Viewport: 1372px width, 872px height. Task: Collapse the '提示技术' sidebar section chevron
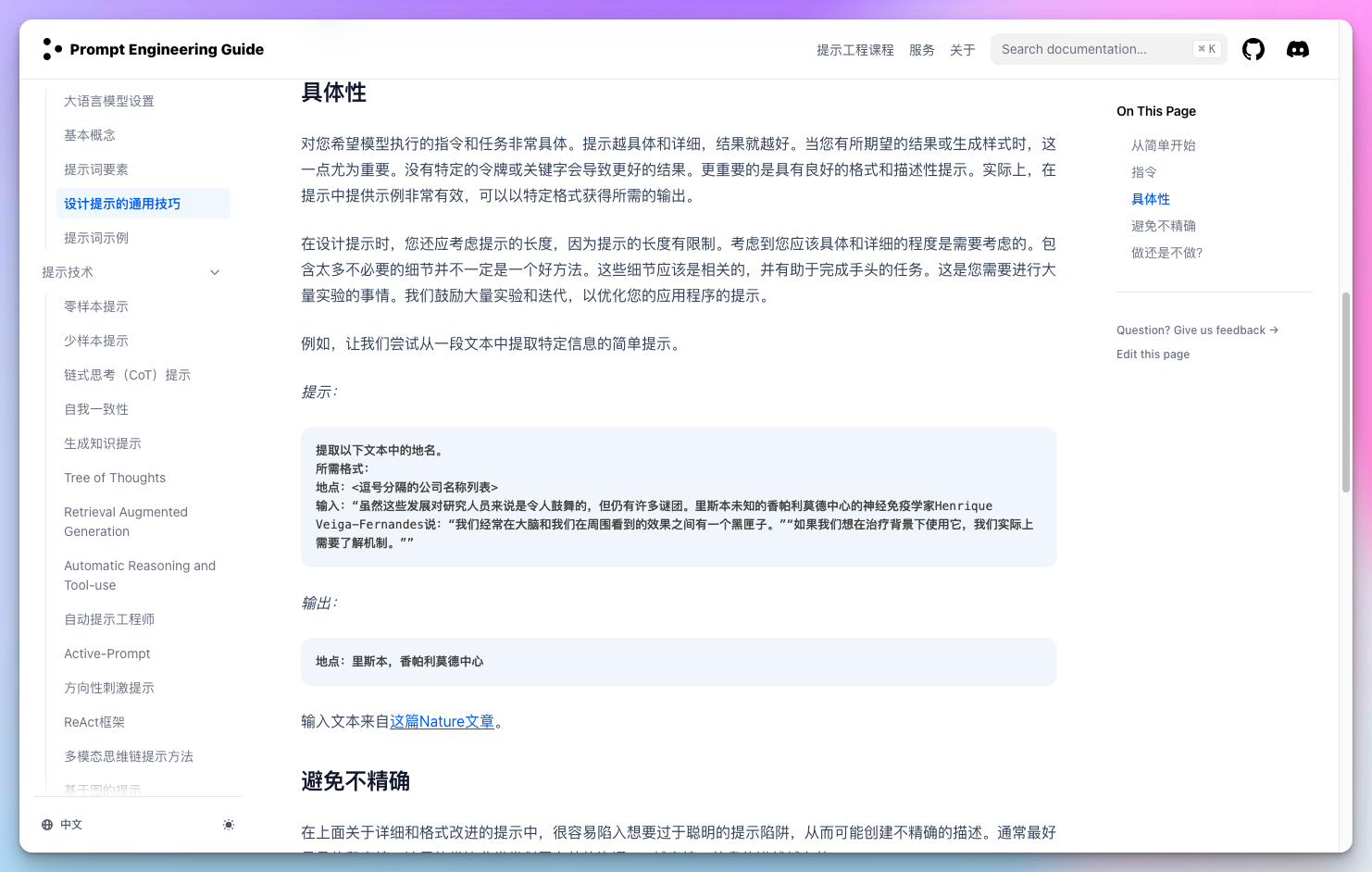(x=215, y=272)
